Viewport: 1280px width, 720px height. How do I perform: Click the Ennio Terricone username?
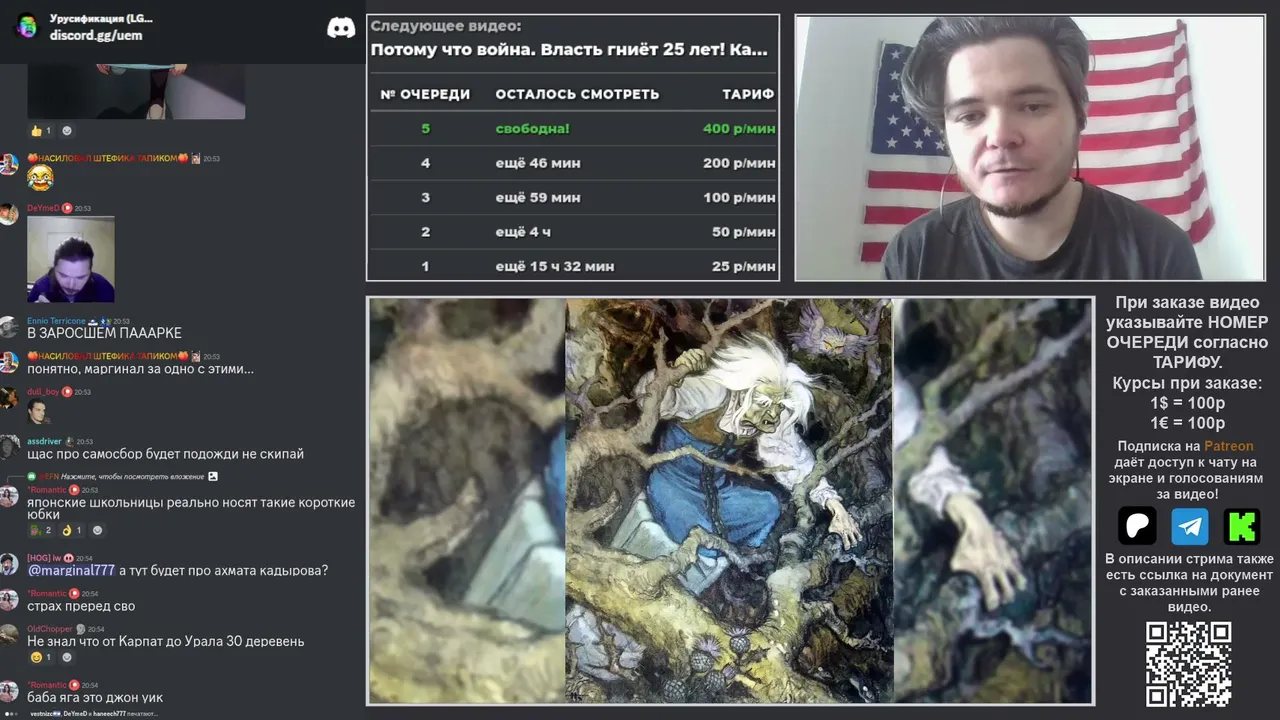[56, 321]
